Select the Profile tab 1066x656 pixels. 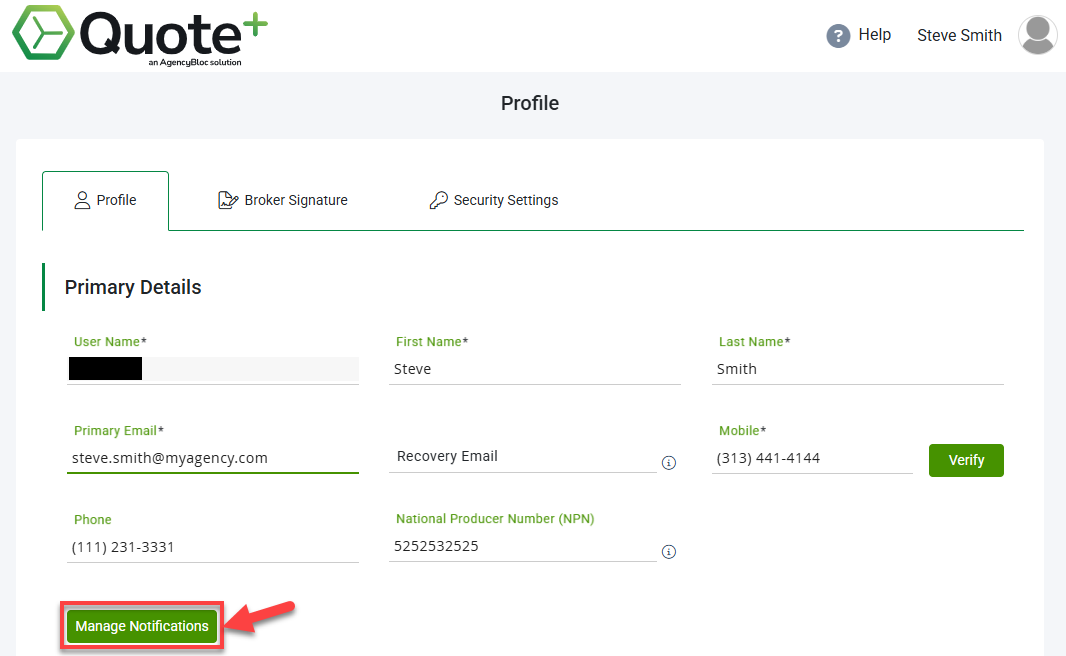[x=105, y=201]
